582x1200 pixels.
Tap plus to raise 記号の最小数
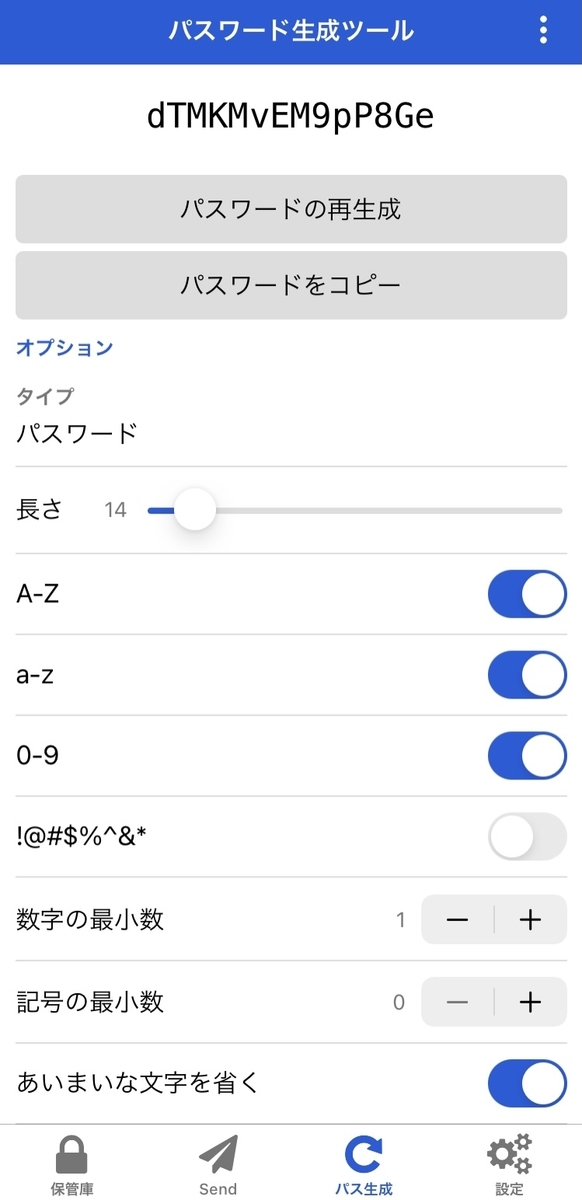click(531, 1001)
